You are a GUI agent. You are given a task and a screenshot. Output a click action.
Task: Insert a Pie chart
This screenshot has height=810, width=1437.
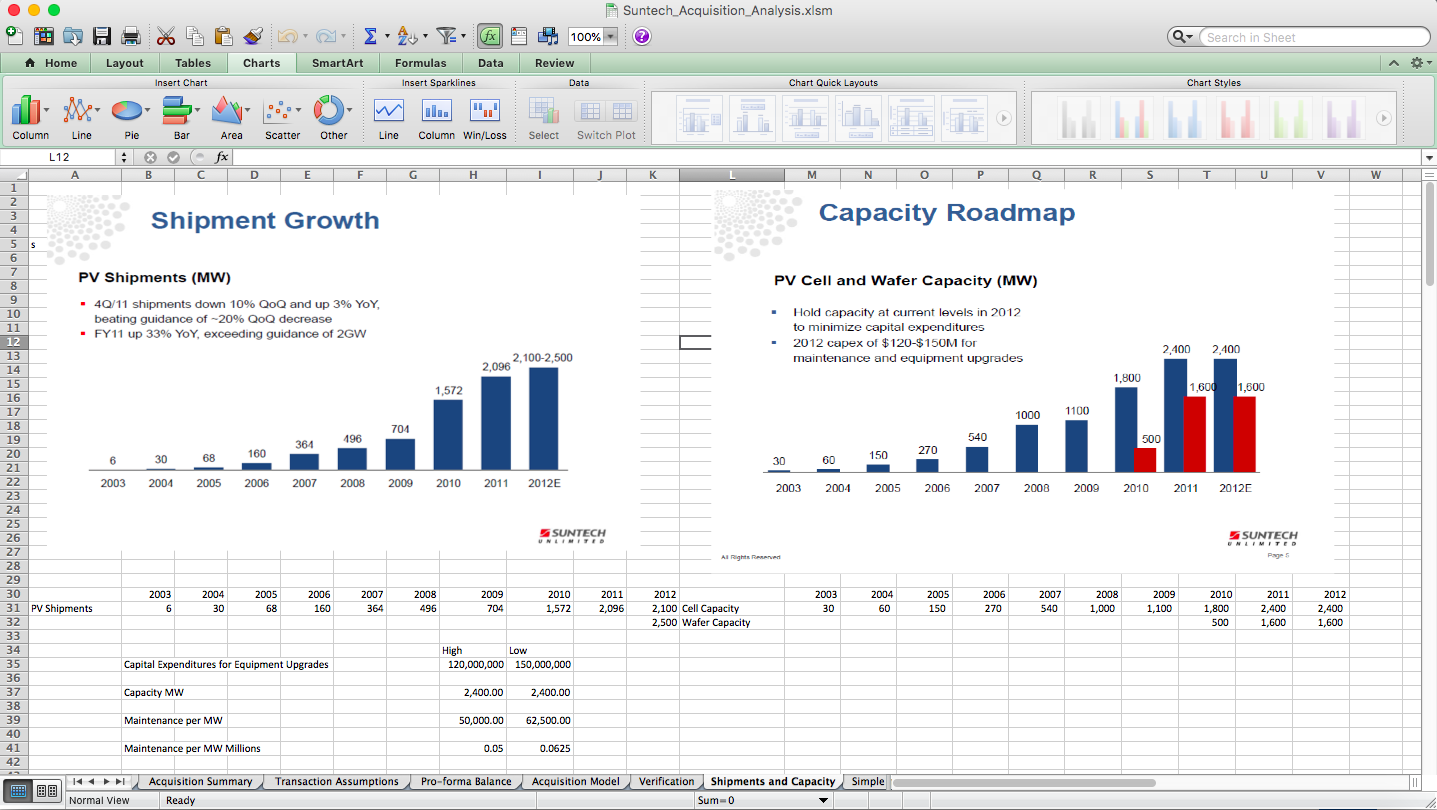coord(128,113)
